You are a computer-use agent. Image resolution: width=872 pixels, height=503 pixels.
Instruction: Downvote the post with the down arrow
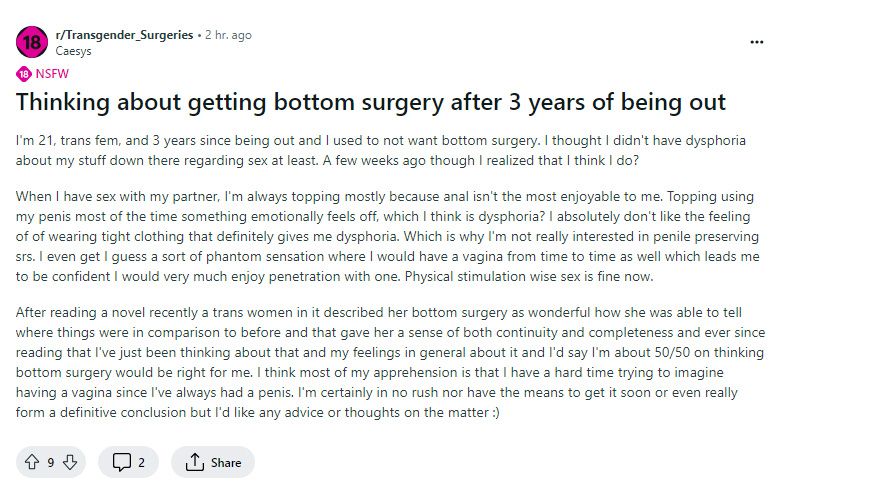70,462
